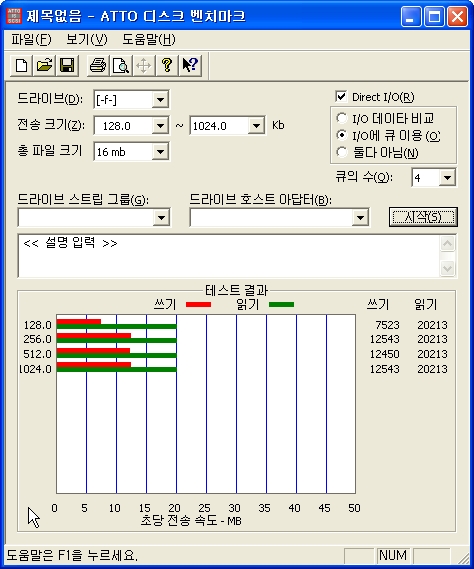Click the context help arrow-question icon
The height and width of the screenshot is (569, 474).
click(x=190, y=66)
